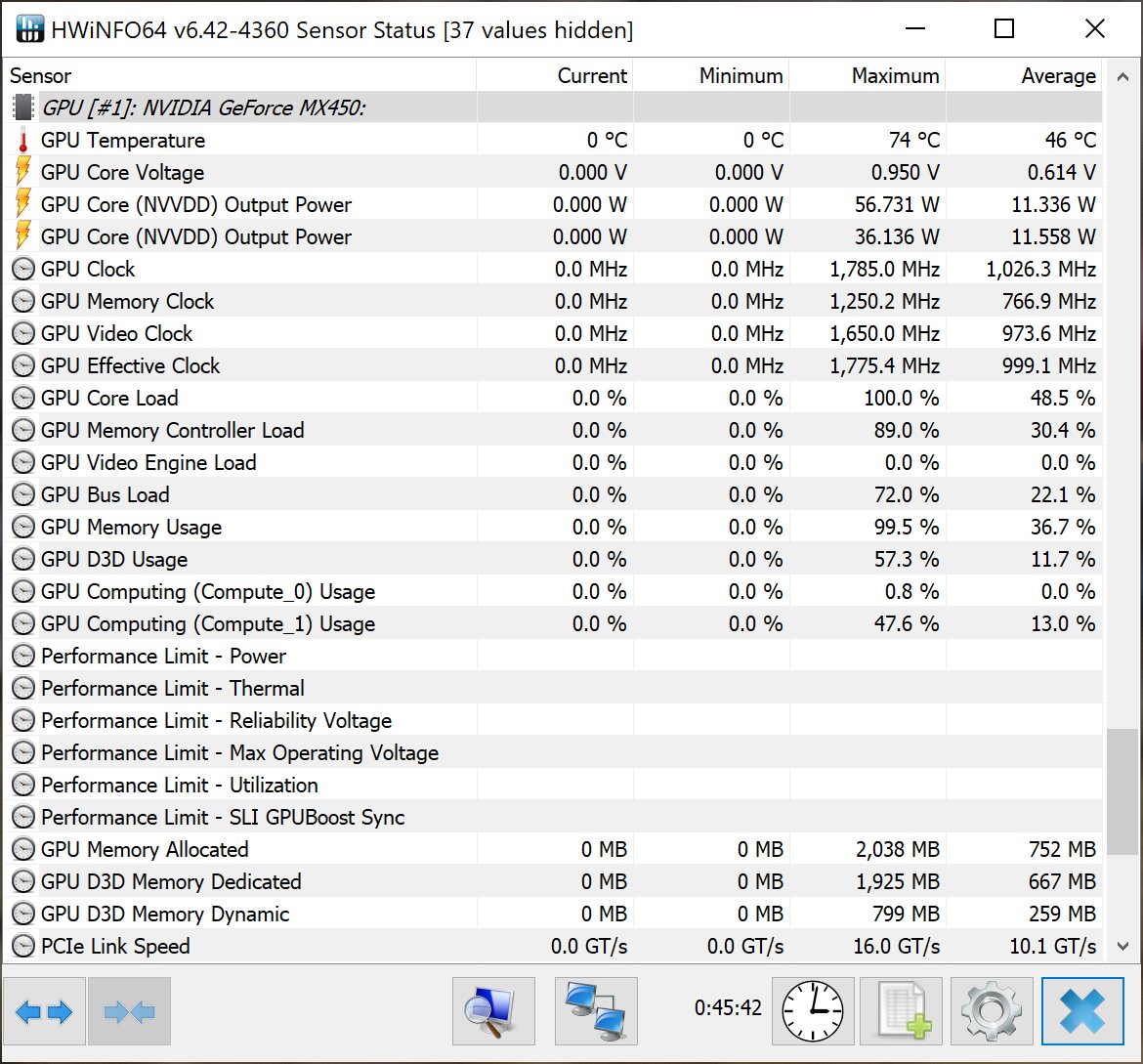
Task: Click the HWiNFO64 title bar app icon
Action: tap(30, 29)
